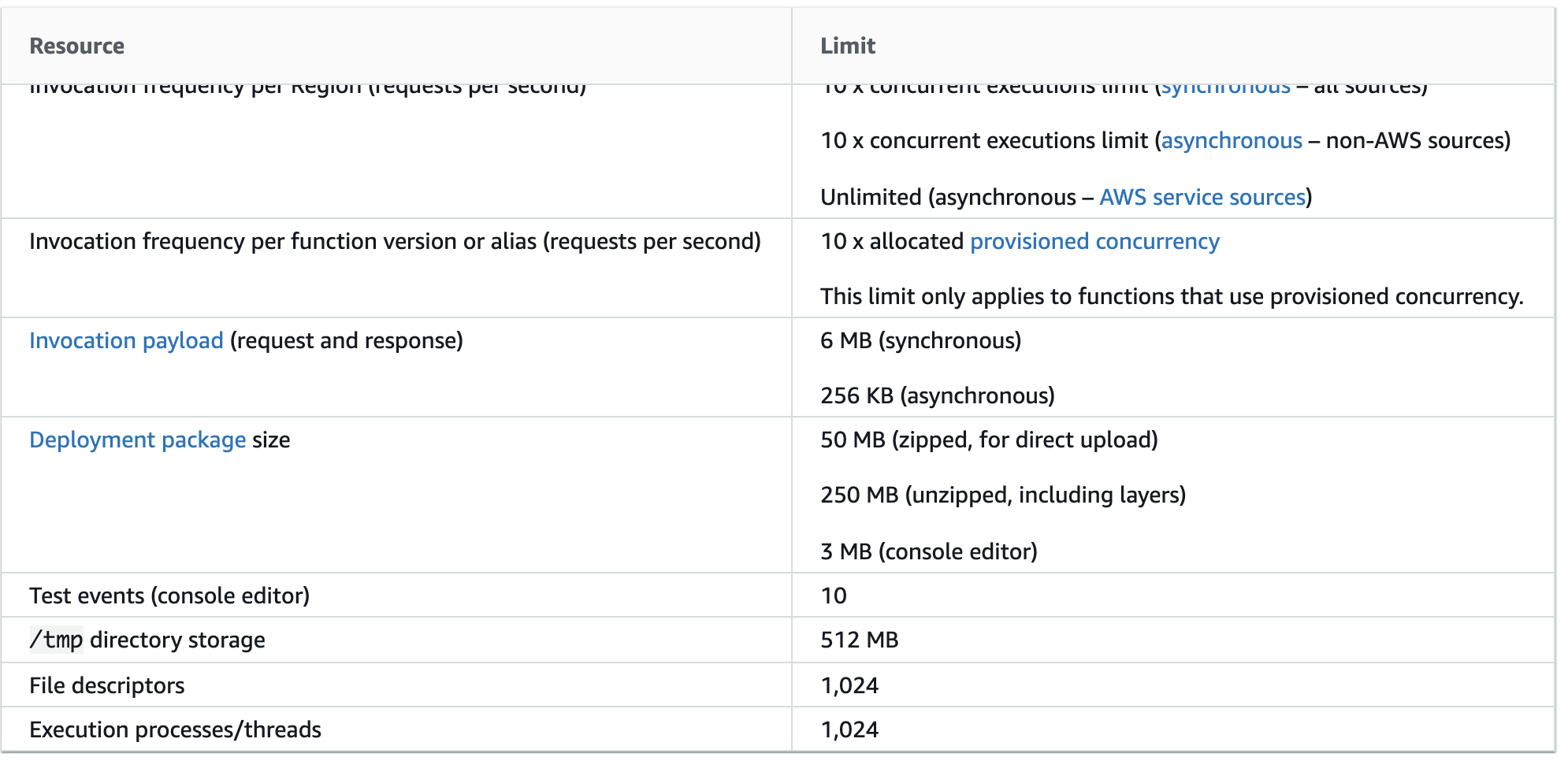
Task: Open the Invocation payload link
Action: (x=126, y=340)
